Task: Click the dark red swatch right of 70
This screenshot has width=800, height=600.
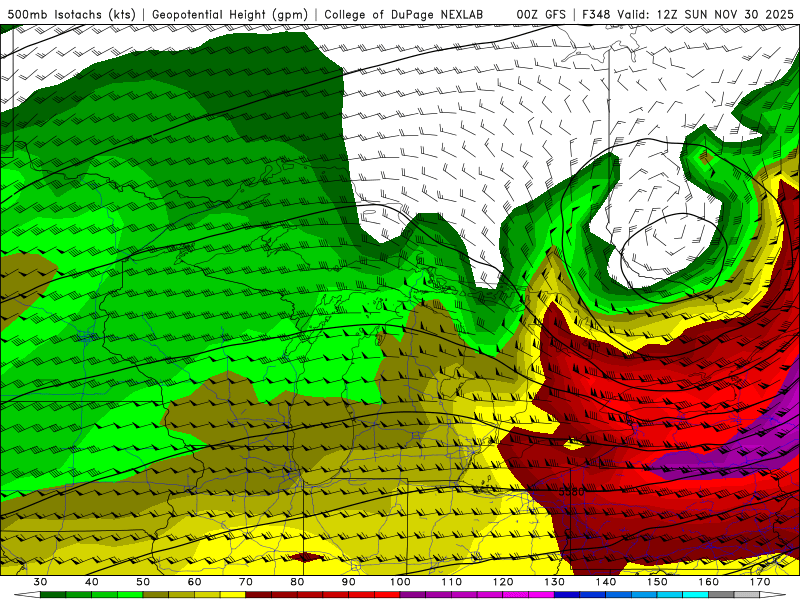Action: pos(259,595)
